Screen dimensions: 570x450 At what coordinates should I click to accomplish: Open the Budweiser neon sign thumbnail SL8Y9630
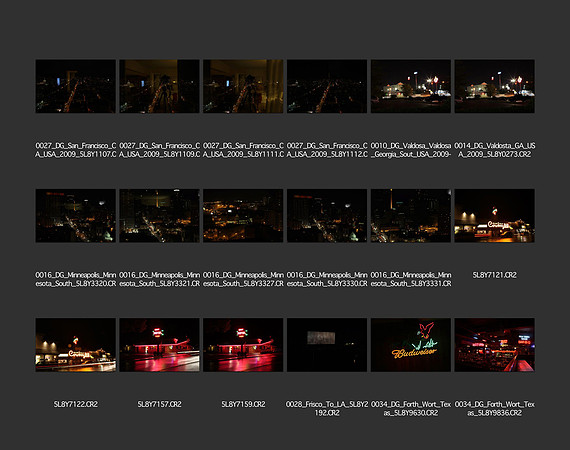(x=411, y=345)
